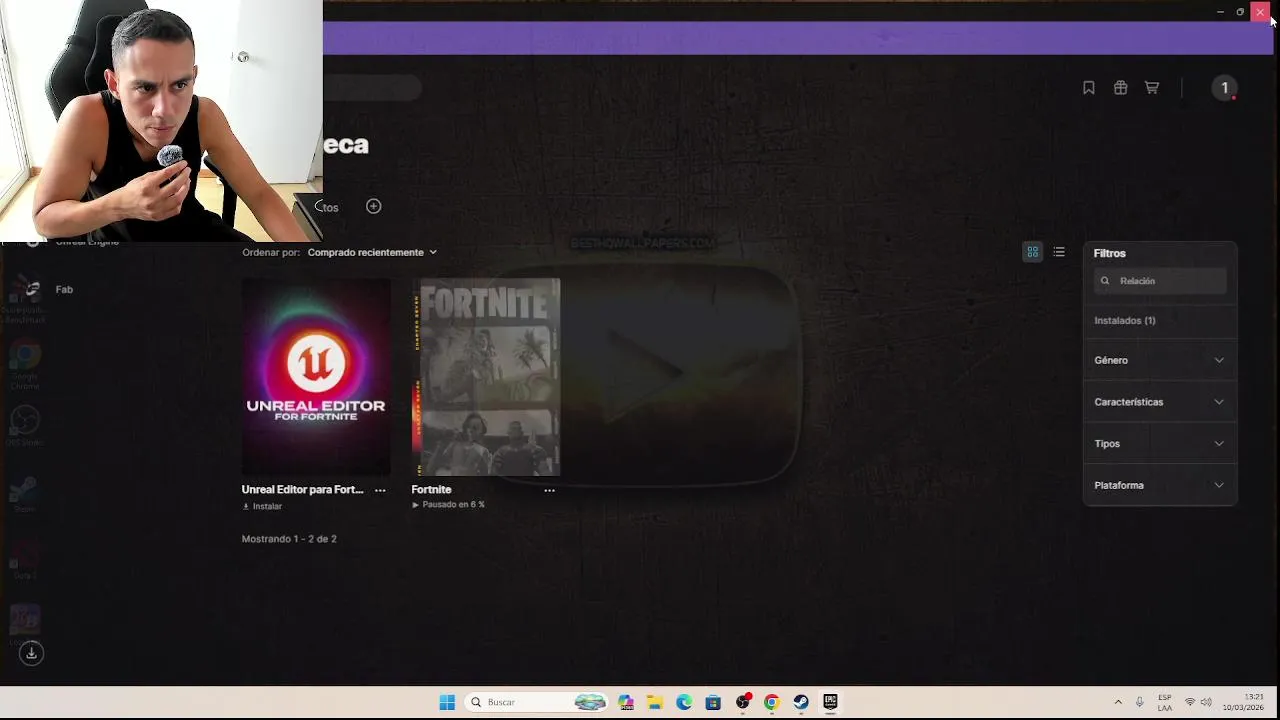Open File Explorer from taskbar
Image resolution: width=1280 pixels, height=720 pixels.
click(x=654, y=702)
